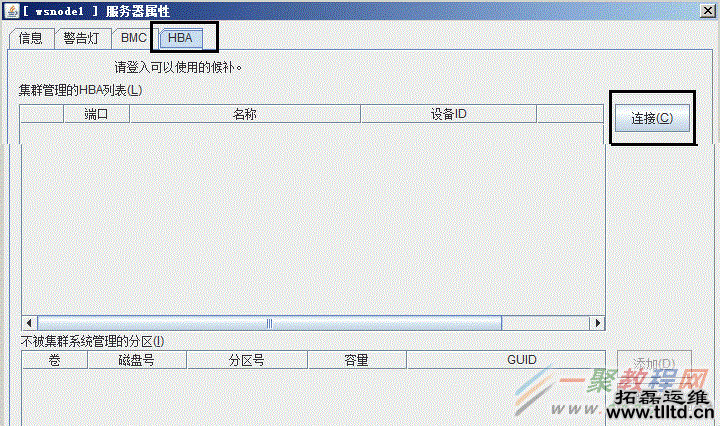Click the HBA list scrollbar left arrow
Image resolution: width=720 pixels, height=426 pixels.
point(27,323)
